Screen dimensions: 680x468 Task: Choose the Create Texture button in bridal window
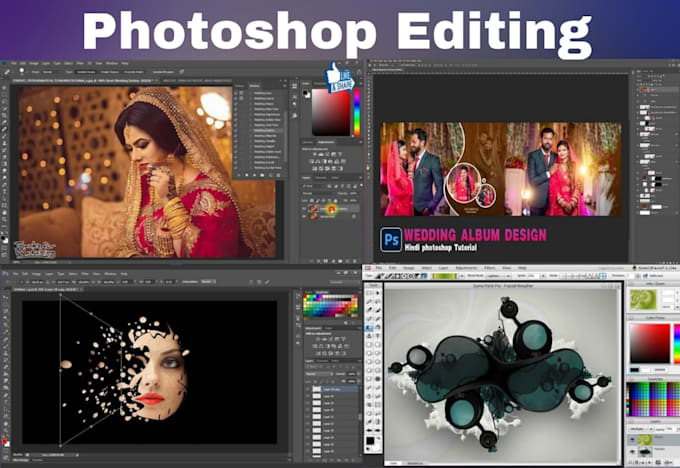(110, 72)
